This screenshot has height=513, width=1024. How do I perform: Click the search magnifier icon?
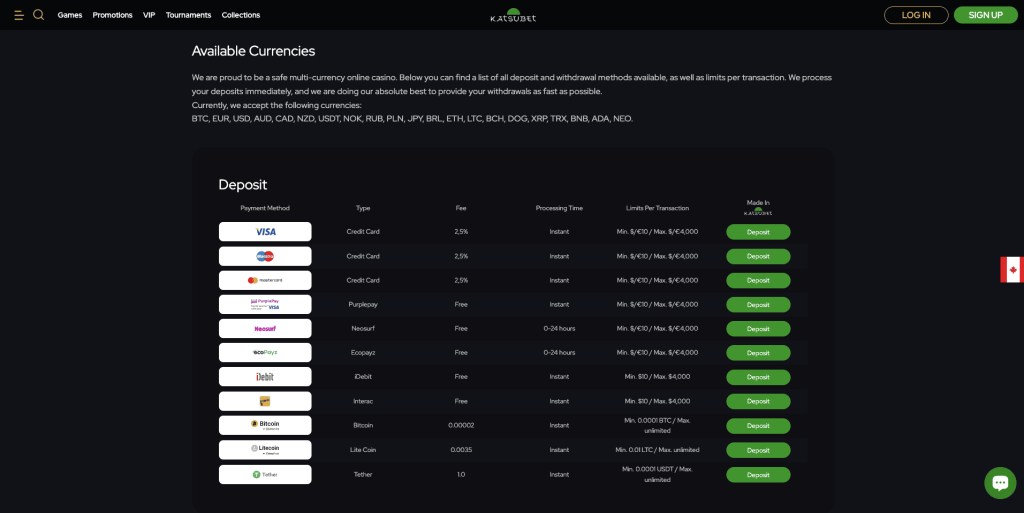click(x=39, y=14)
